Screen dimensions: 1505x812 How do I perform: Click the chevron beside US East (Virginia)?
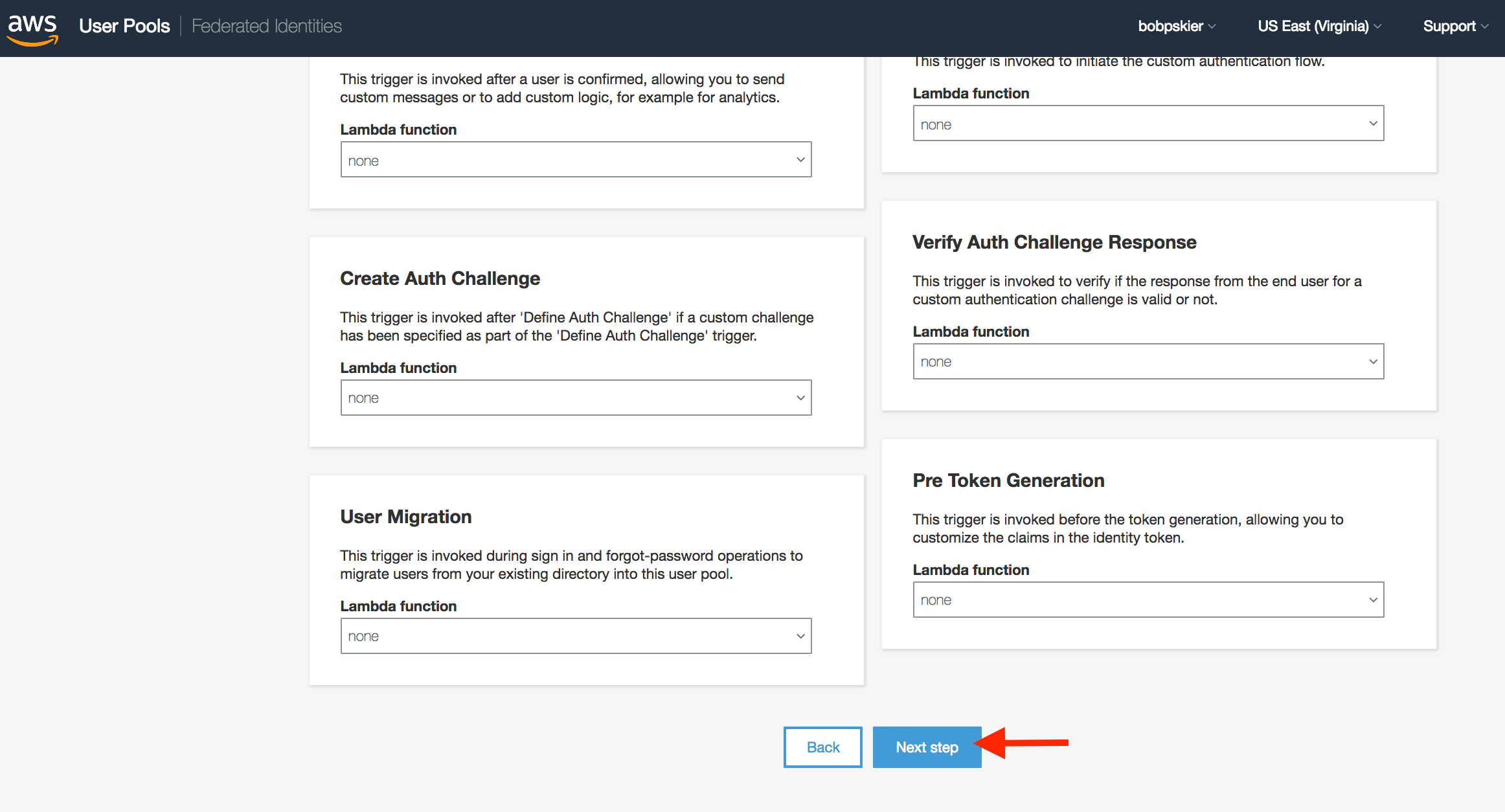[x=1377, y=27]
